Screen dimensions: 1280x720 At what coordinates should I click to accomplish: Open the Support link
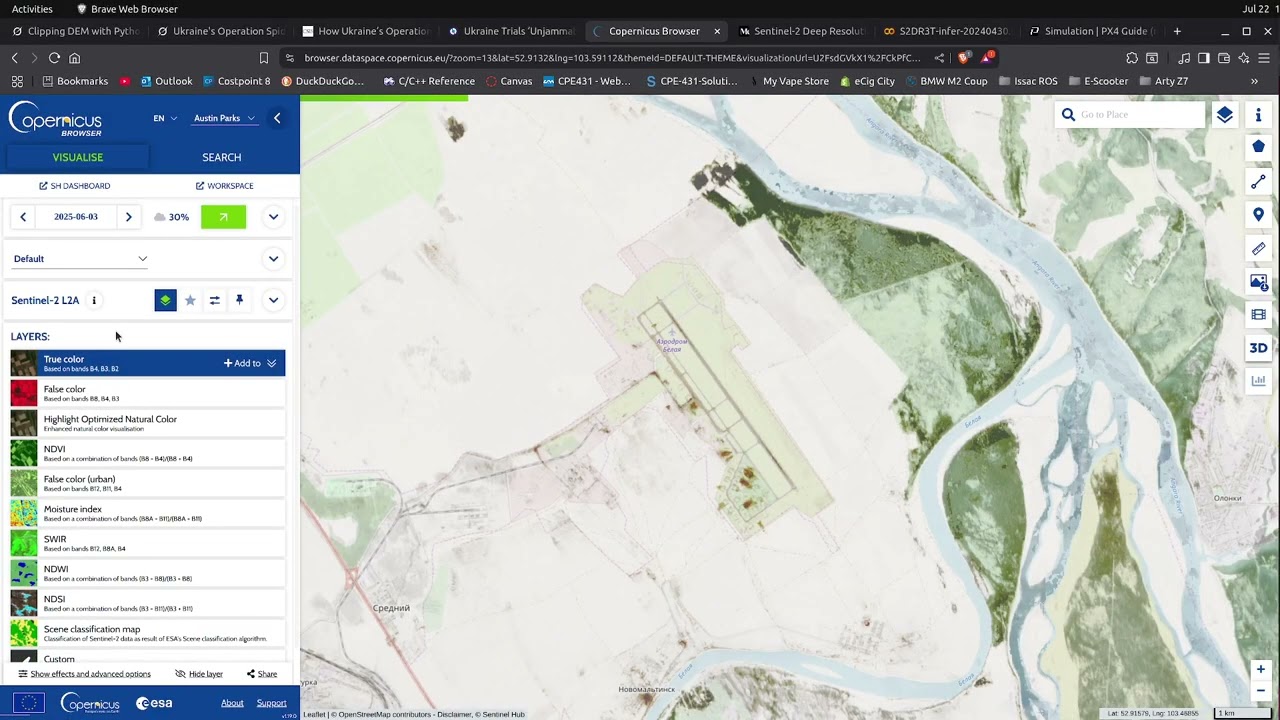(271, 703)
